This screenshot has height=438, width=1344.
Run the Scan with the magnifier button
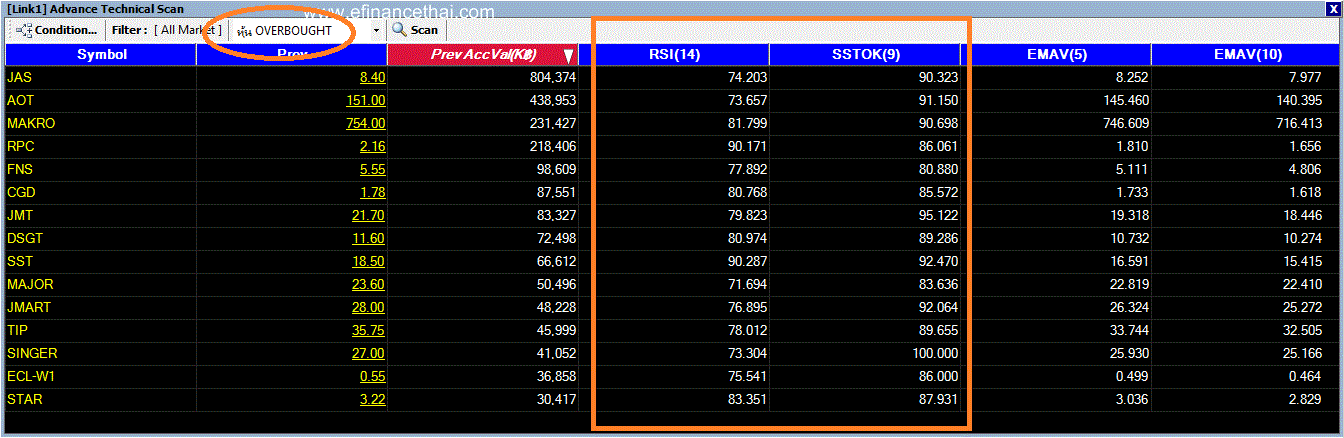click(415, 30)
